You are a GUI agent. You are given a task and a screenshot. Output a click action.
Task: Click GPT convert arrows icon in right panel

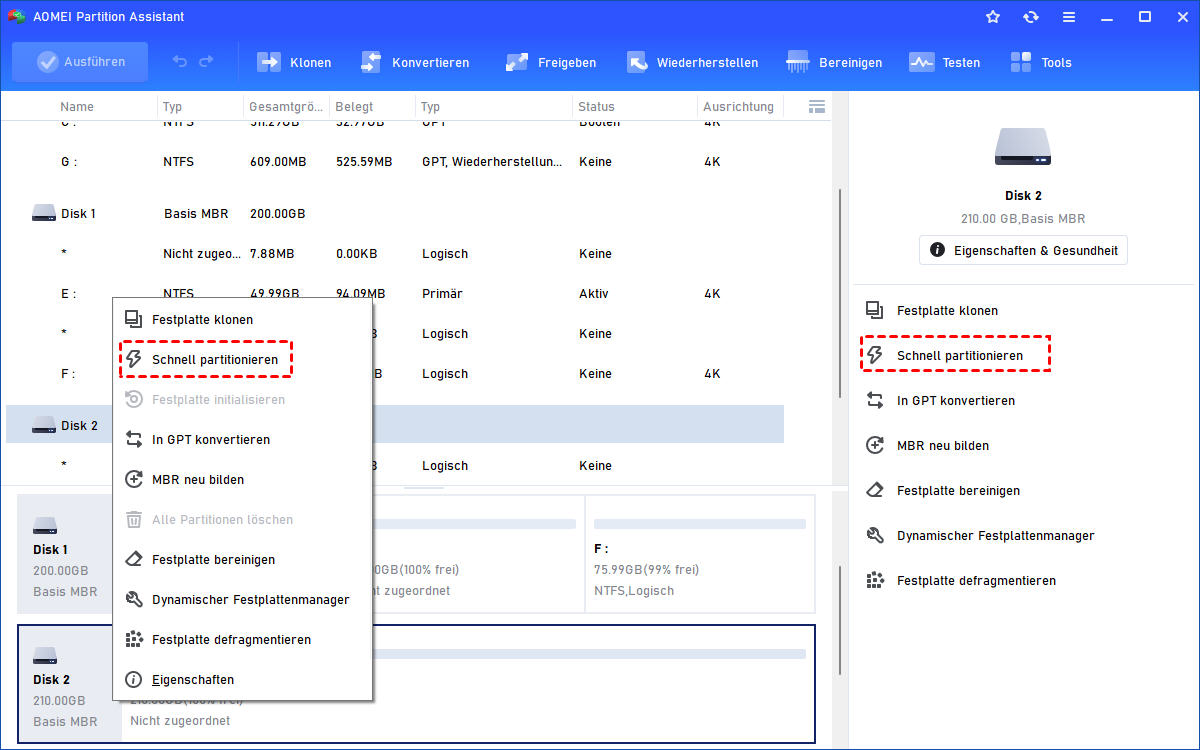tap(875, 400)
